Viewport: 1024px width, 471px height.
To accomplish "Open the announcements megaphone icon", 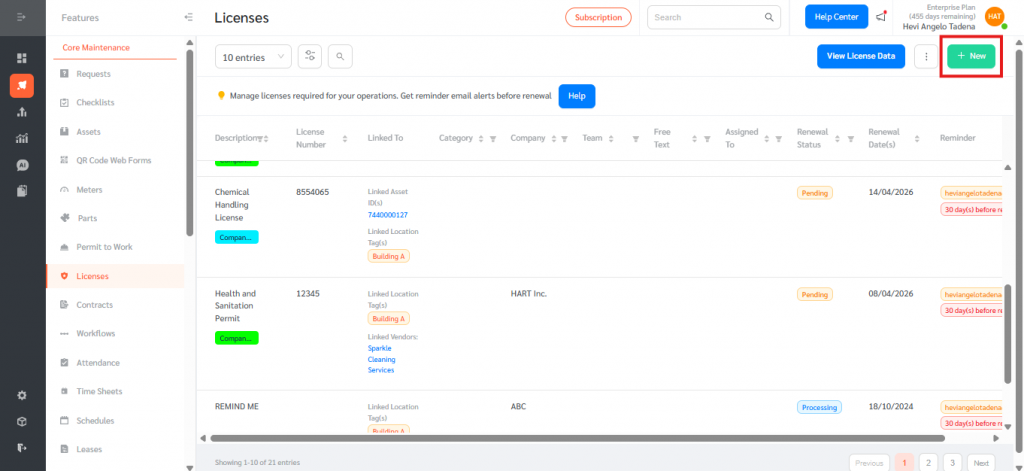I will click(x=881, y=17).
